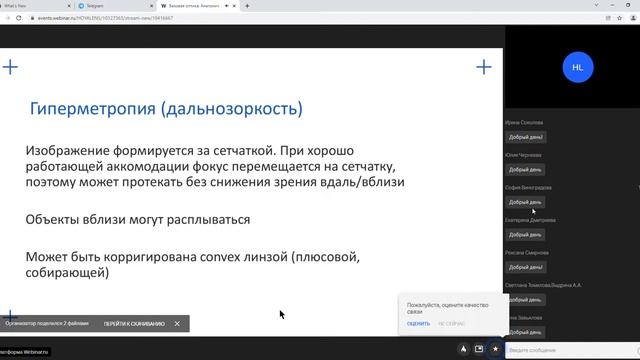
Task: Click slide text 'Объекты вблизи могут расплываться'
Action: pos(138,220)
